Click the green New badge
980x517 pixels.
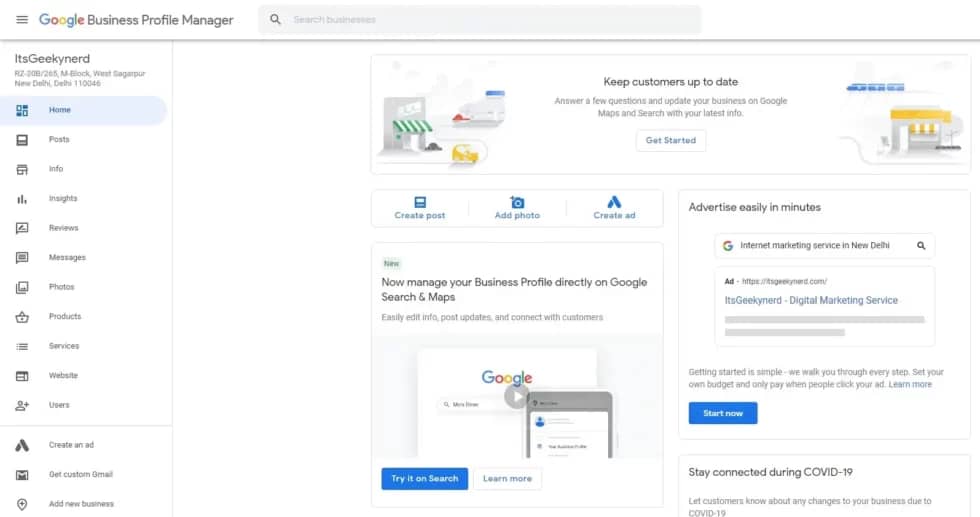[x=392, y=264]
